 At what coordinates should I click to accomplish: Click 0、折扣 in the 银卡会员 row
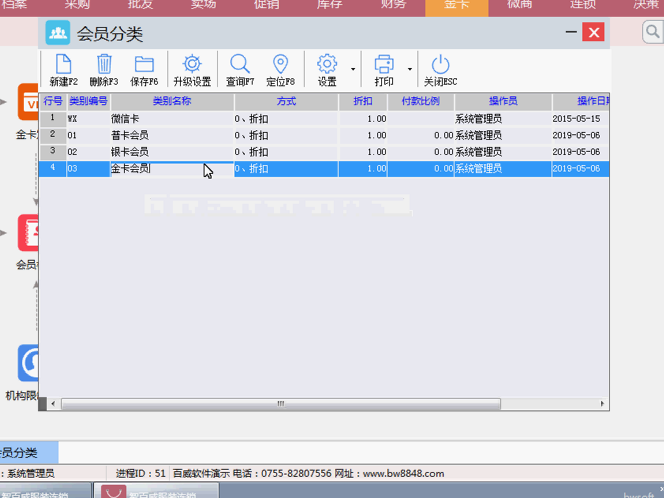pos(286,152)
